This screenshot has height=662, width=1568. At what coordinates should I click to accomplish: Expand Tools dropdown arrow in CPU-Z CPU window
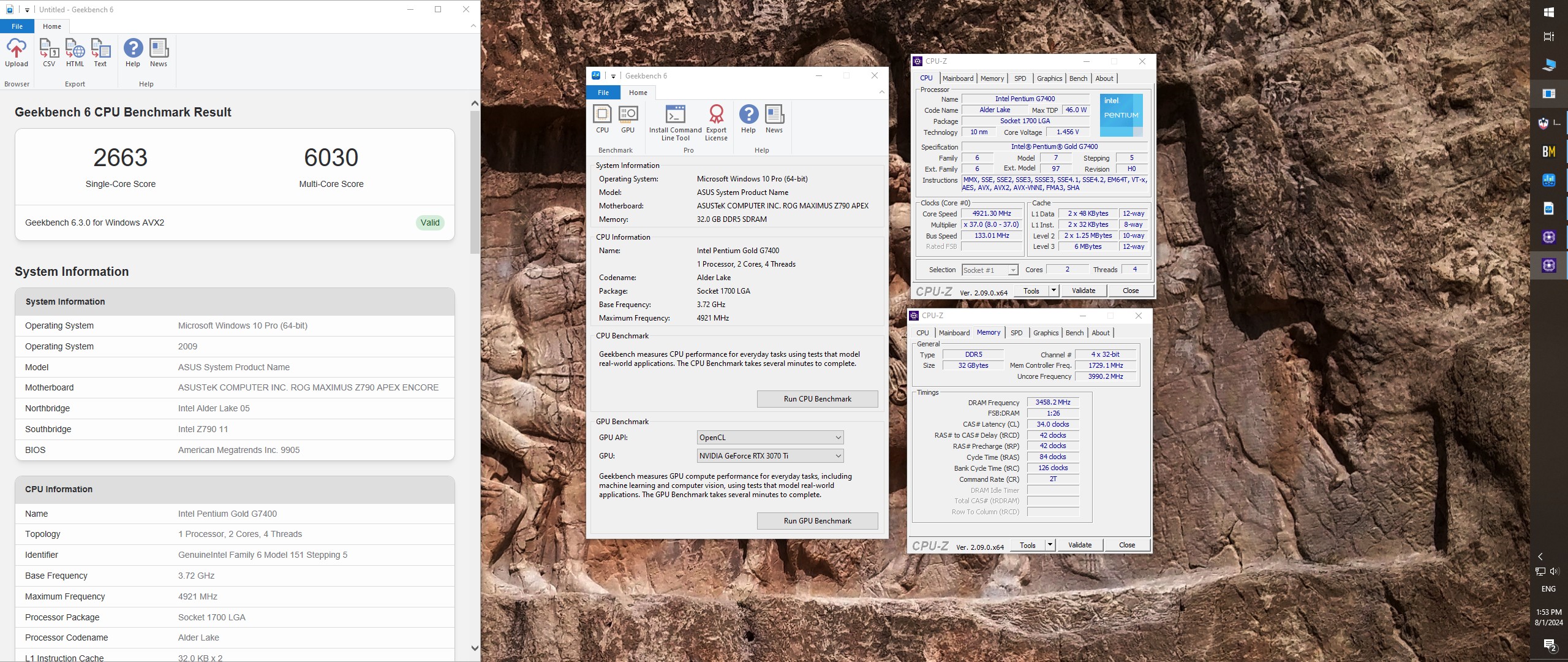tap(1053, 291)
